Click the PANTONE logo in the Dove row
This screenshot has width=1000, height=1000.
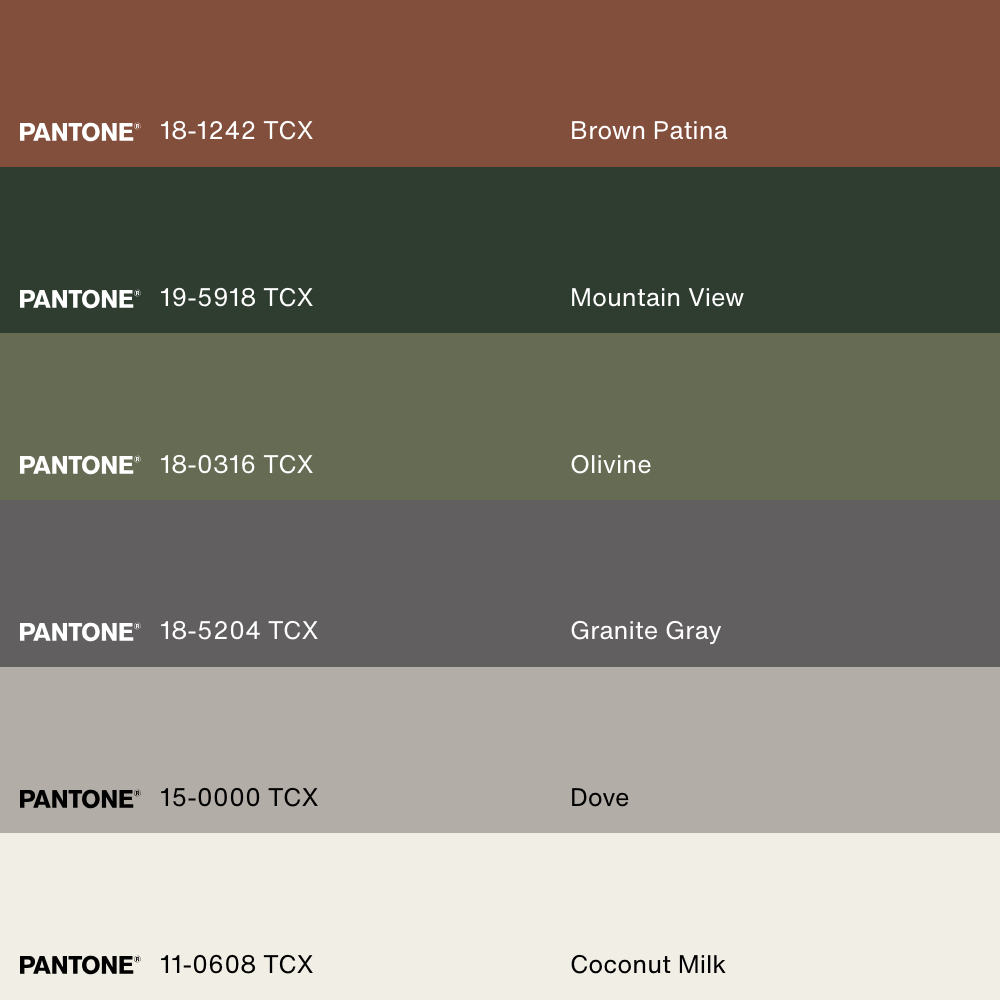(79, 799)
